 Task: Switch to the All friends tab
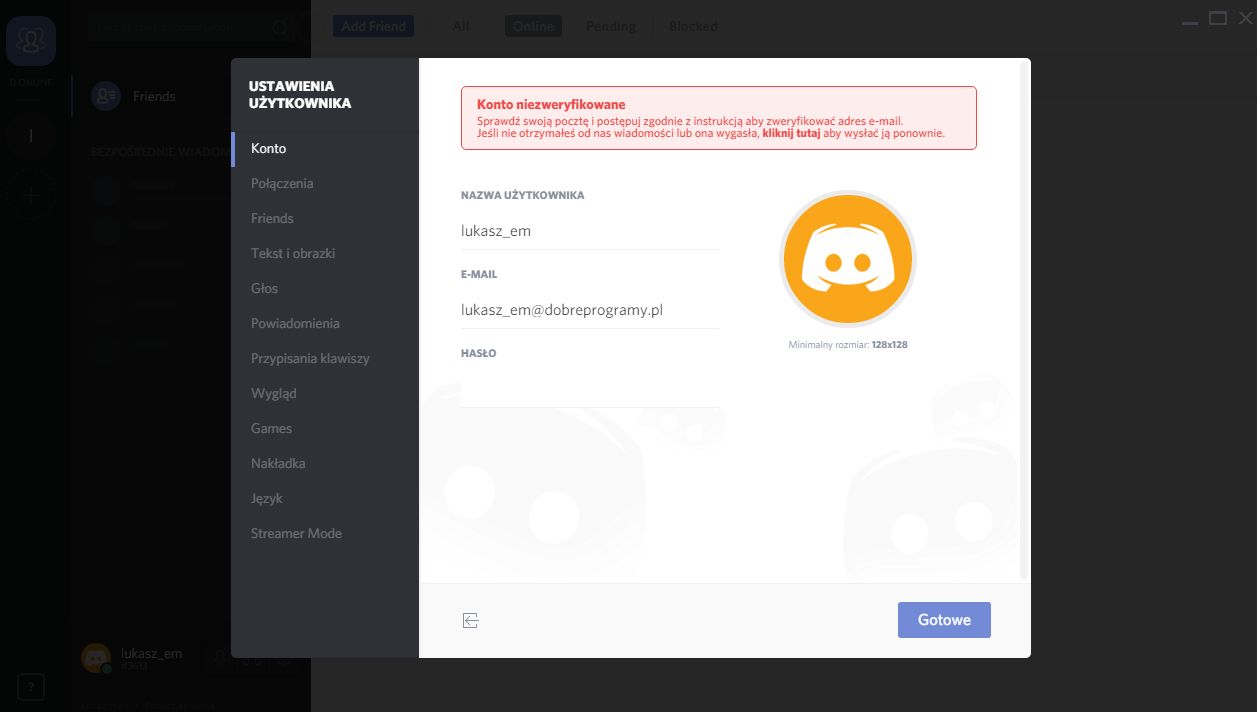coord(461,26)
